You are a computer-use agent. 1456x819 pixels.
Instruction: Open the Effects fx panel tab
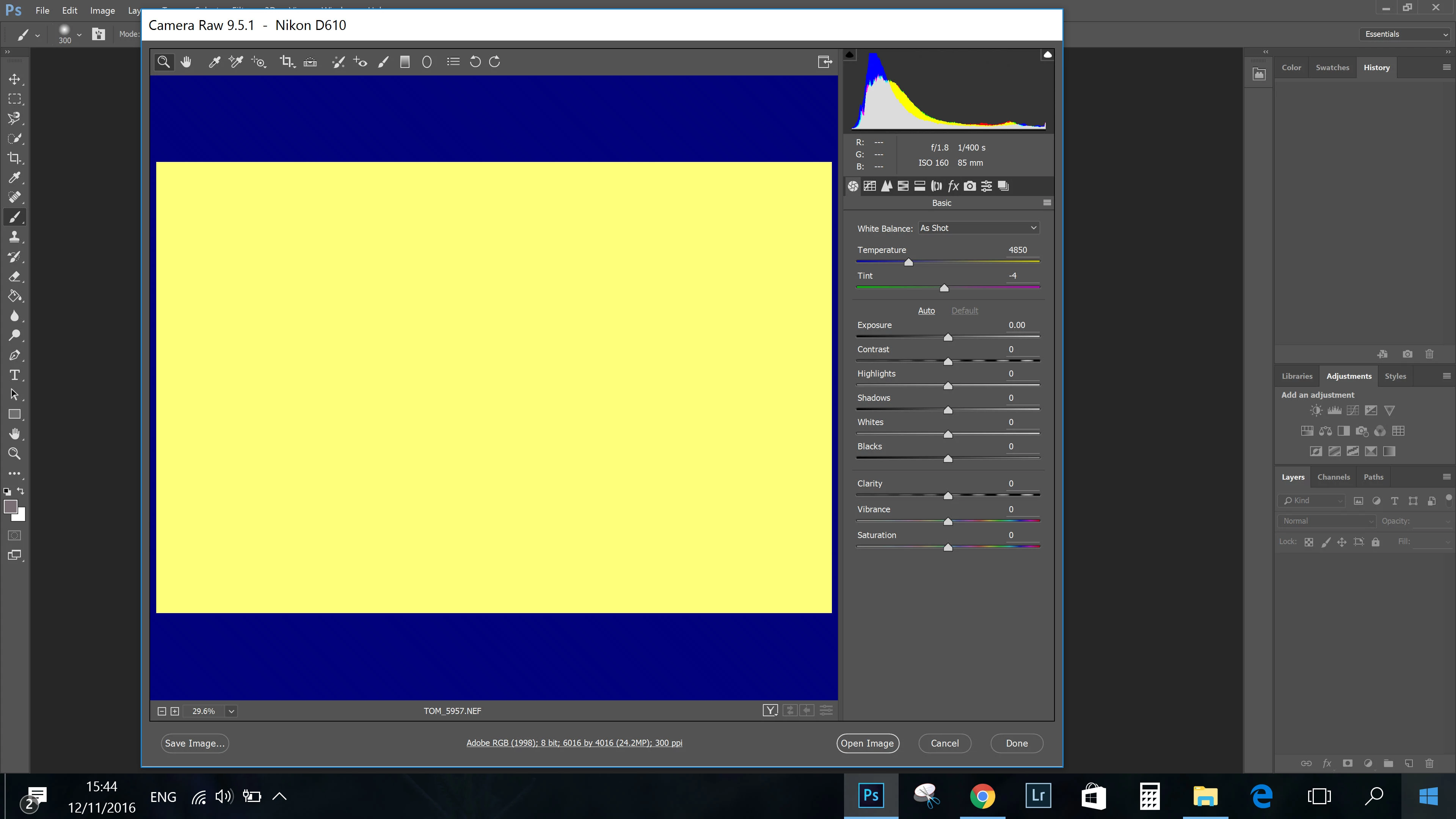[953, 186]
